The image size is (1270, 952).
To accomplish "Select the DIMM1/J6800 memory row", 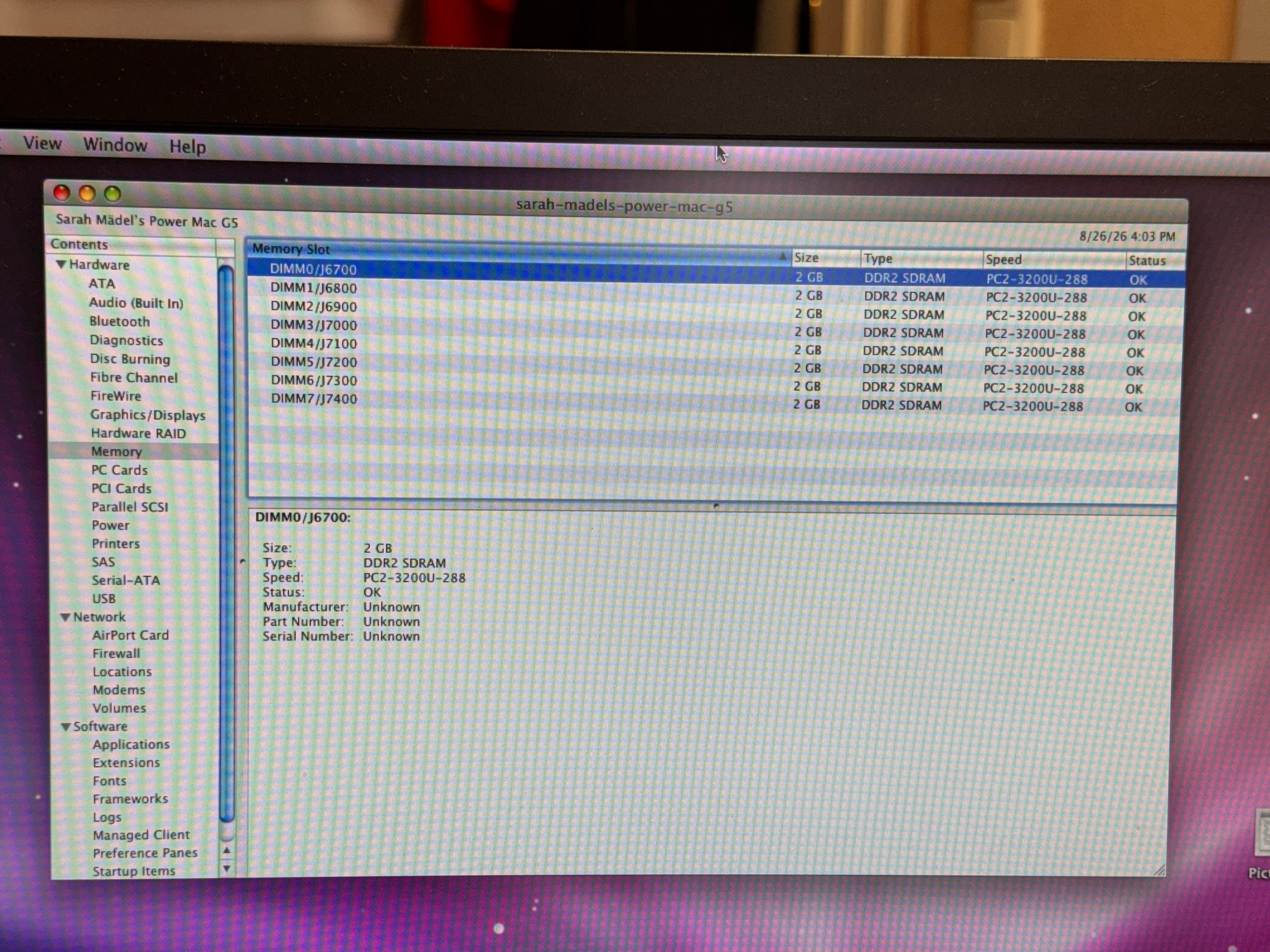I will (715, 293).
